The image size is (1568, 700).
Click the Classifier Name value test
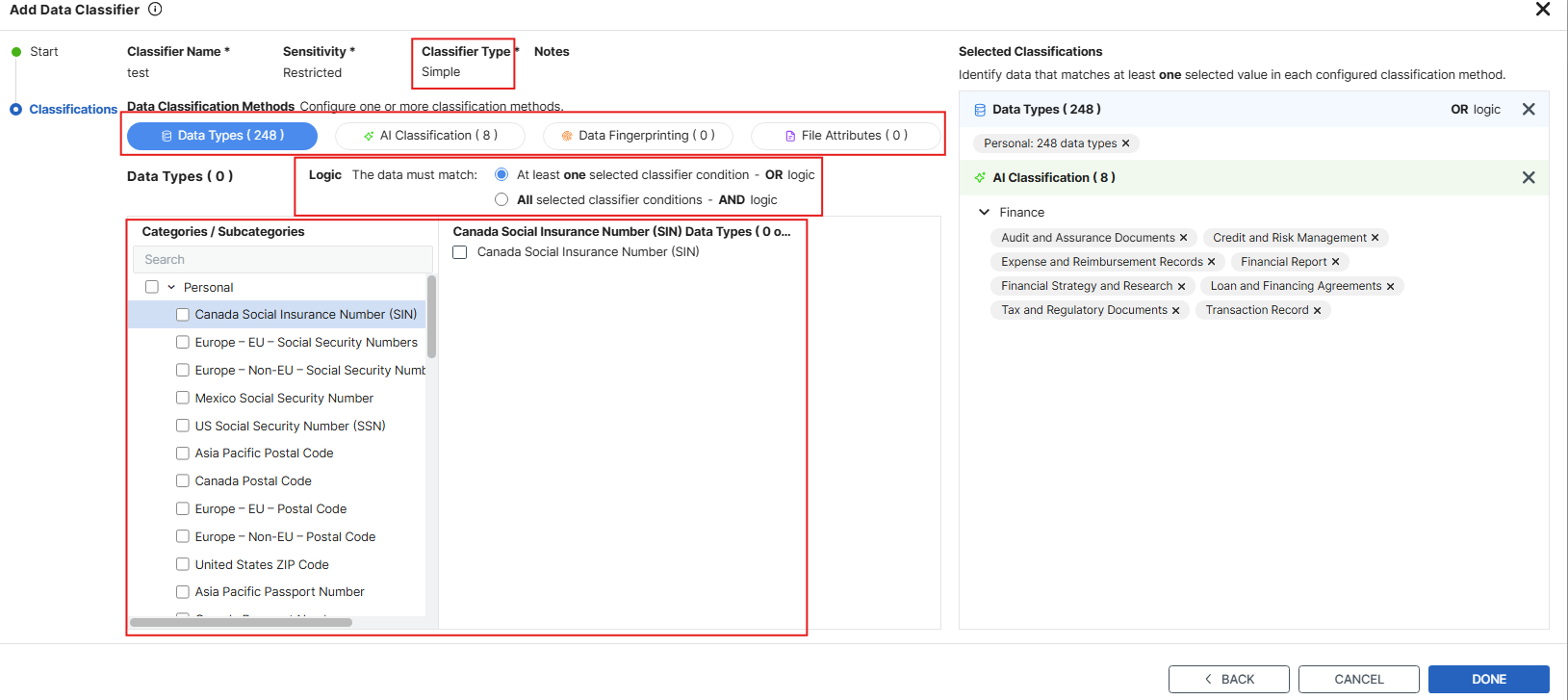[139, 73]
